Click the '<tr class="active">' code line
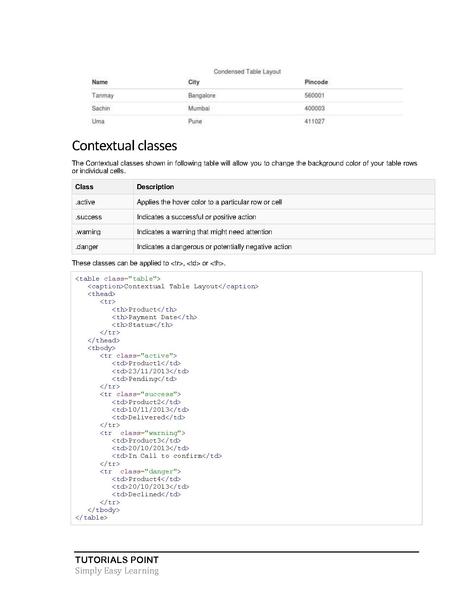This screenshot has width=463, height=599. coord(138,356)
